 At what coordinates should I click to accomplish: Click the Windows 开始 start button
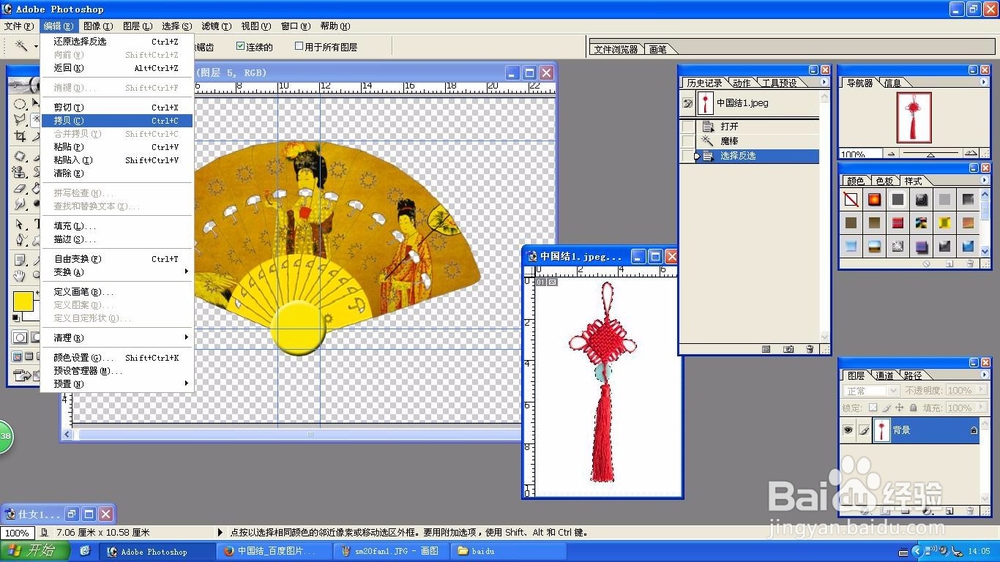pos(34,551)
